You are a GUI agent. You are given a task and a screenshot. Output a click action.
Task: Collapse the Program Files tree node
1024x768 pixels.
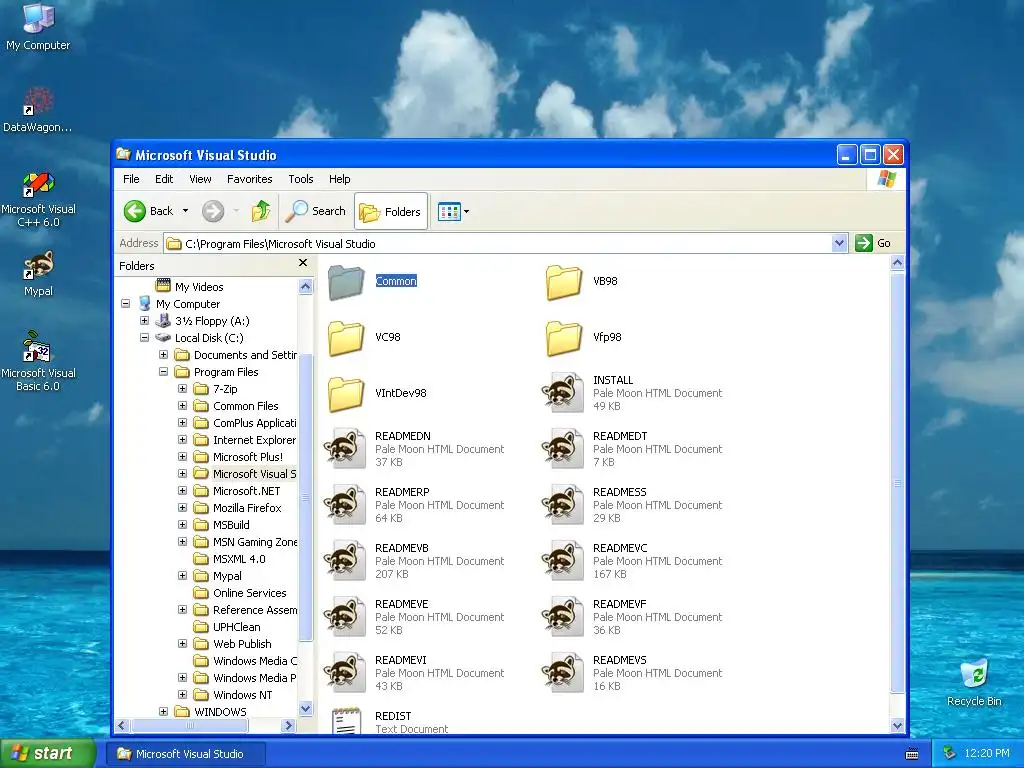pos(163,372)
